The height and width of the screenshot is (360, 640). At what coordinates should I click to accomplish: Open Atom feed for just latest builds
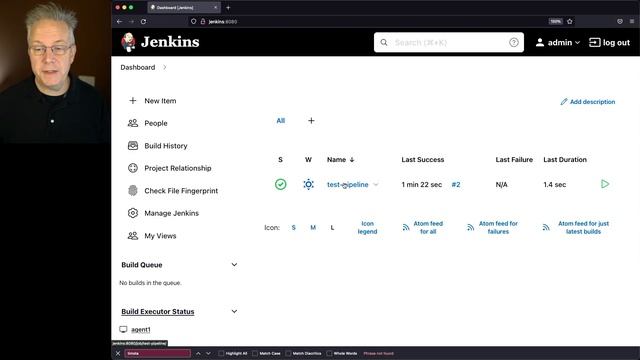(x=583, y=227)
